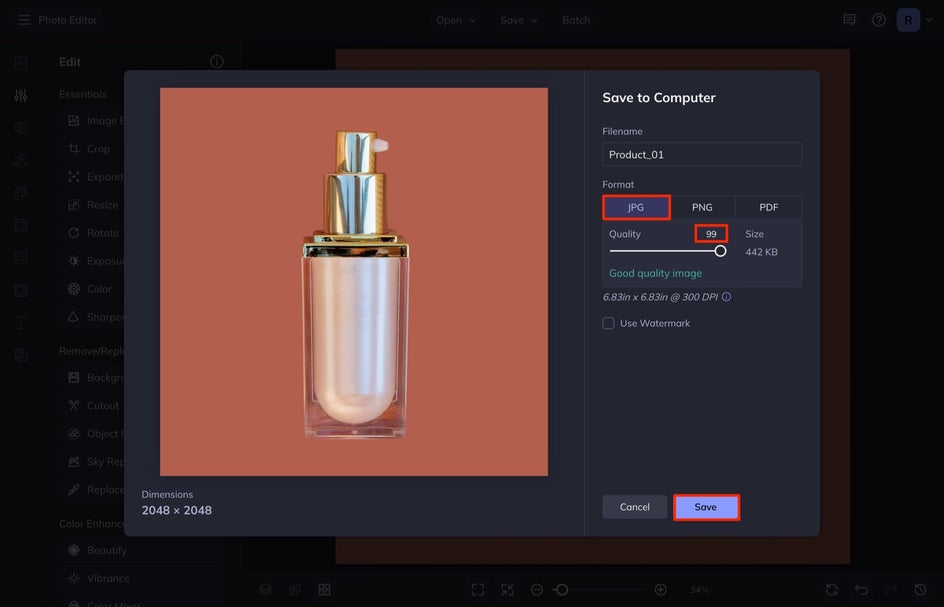Open the Save dropdown in top bar
The image size is (944, 607).
518,20
